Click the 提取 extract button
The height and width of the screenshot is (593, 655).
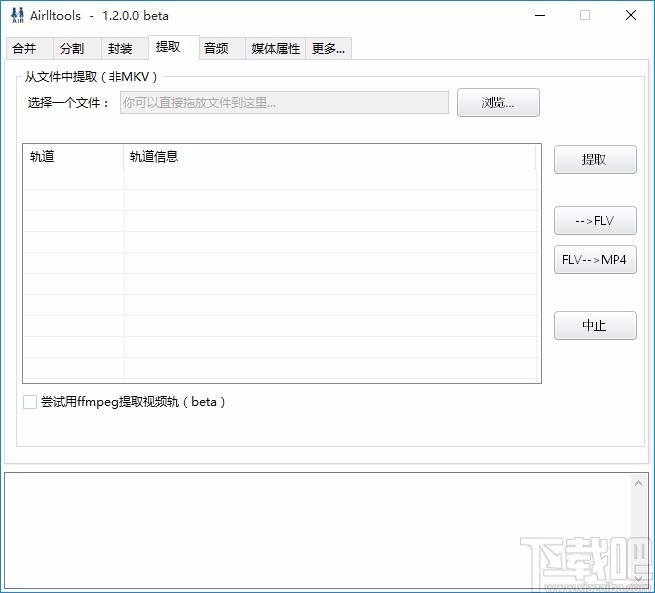(x=595, y=160)
